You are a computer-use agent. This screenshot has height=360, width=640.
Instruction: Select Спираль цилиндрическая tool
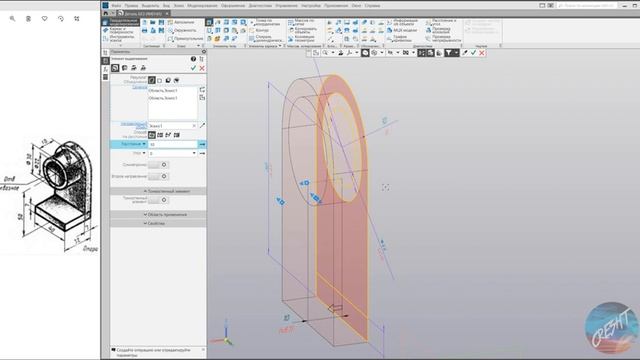coord(266,39)
